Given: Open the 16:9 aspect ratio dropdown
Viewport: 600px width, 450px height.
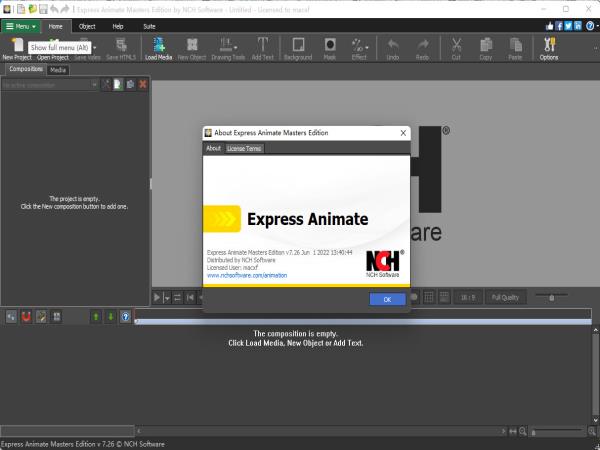Looking at the screenshot, I should tap(468, 297).
